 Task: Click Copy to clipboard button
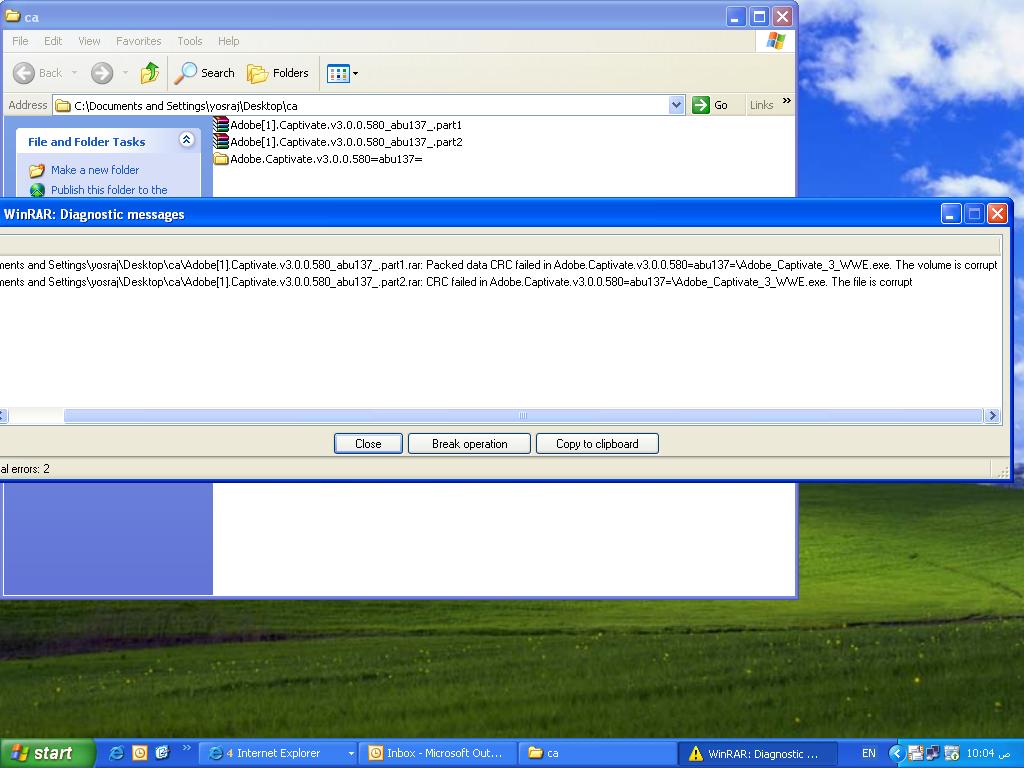click(597, 444)
